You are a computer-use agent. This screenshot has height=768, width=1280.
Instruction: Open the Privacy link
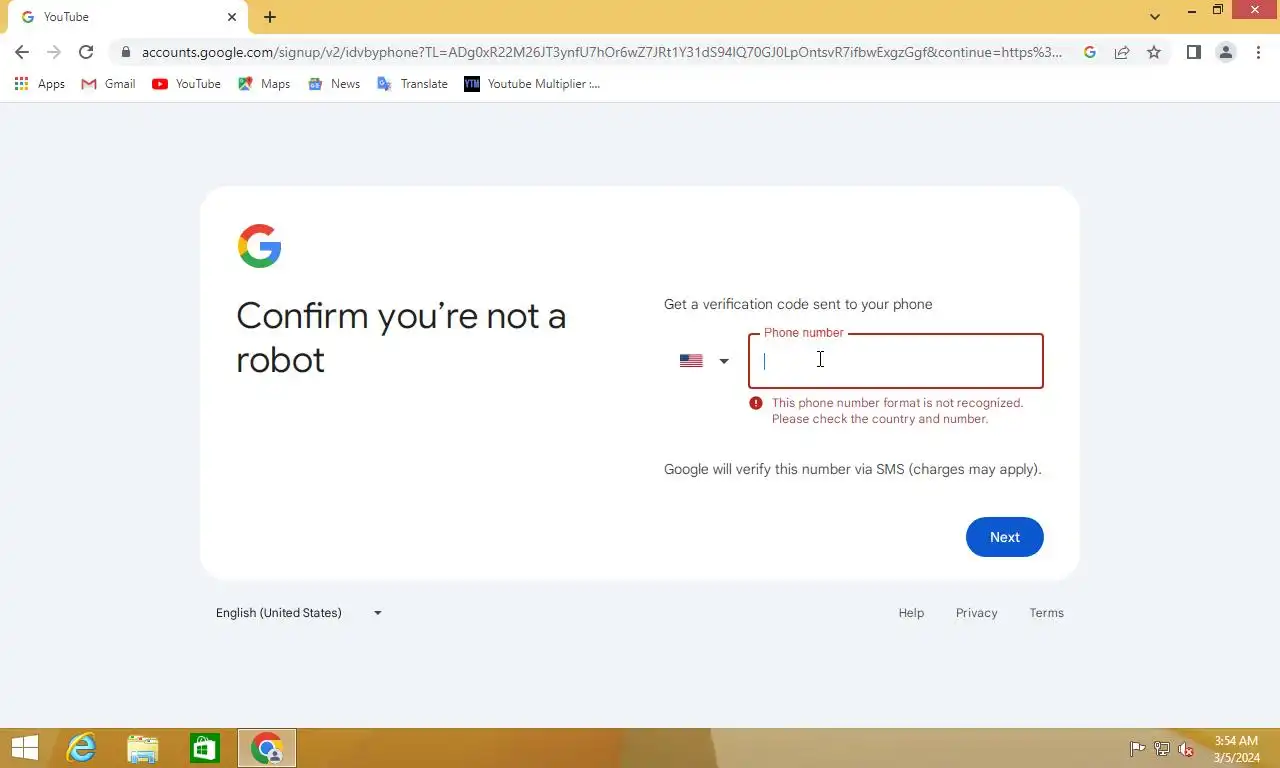pyautogui.click(x=976, y=613)
